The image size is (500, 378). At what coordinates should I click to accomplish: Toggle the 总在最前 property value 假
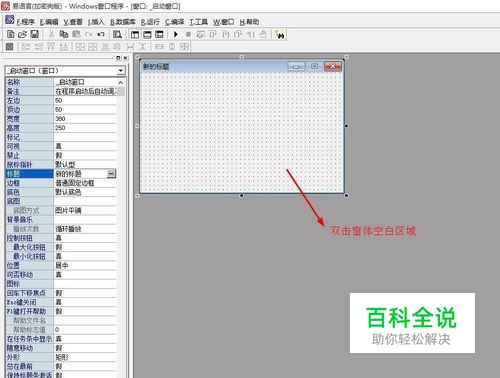click(85, 366)
